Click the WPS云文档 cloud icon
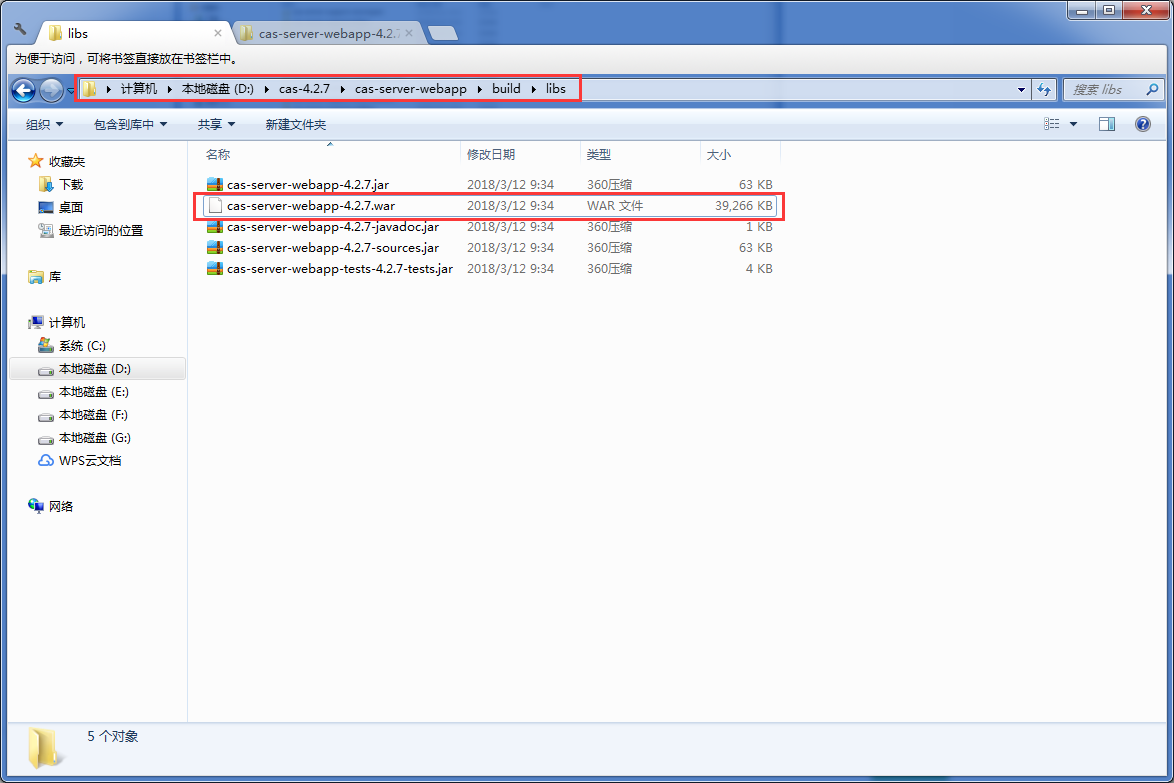 click(46, 460)
